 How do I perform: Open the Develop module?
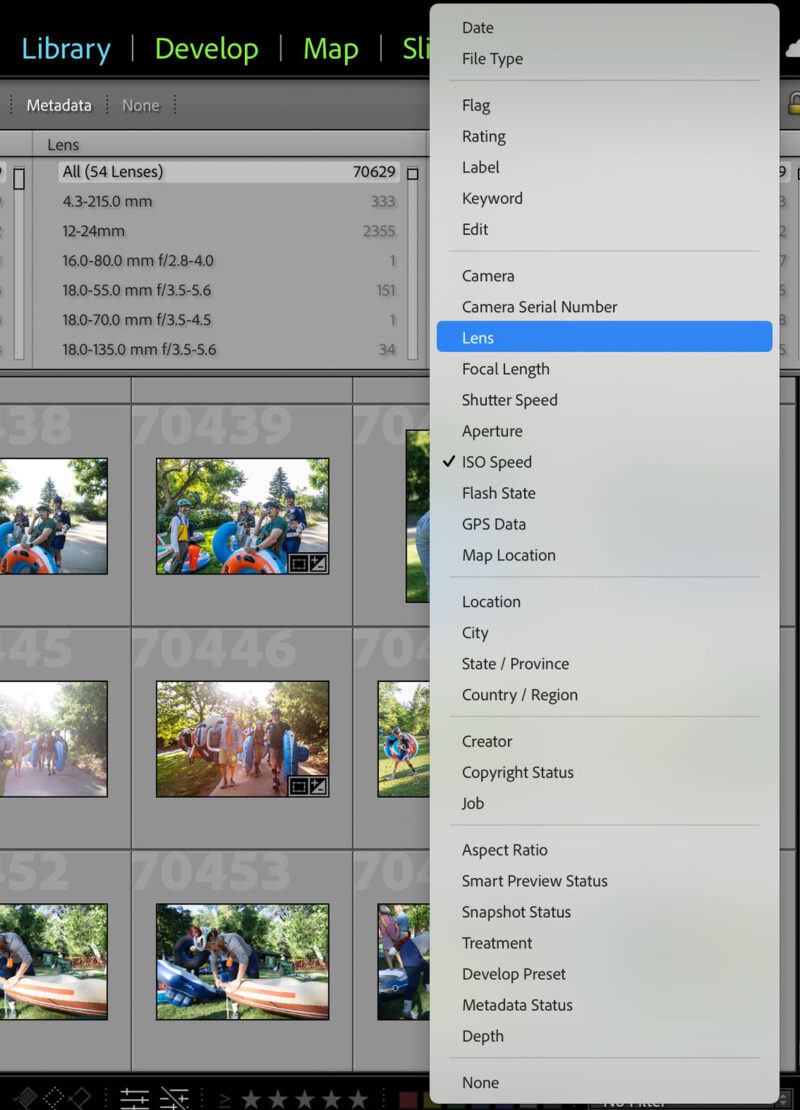tap(206, 49)
